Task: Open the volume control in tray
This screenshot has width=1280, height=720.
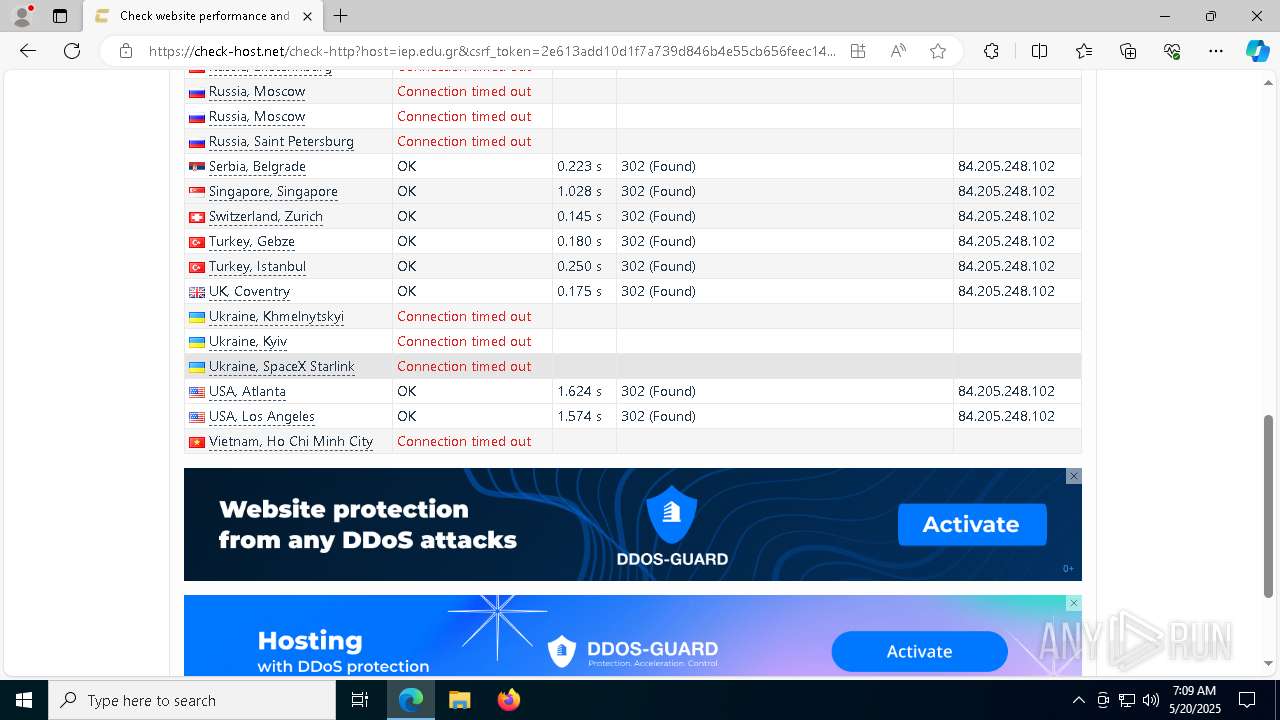Action: (1151, 700)
